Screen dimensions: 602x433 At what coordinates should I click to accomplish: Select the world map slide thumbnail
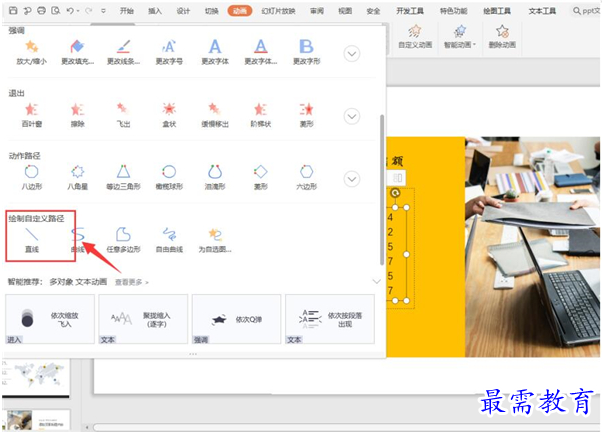click(36, 377)
